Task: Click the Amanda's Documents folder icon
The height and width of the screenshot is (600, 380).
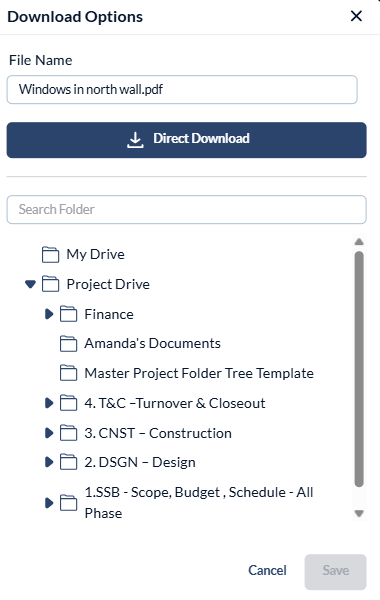Action: [68, 344]
